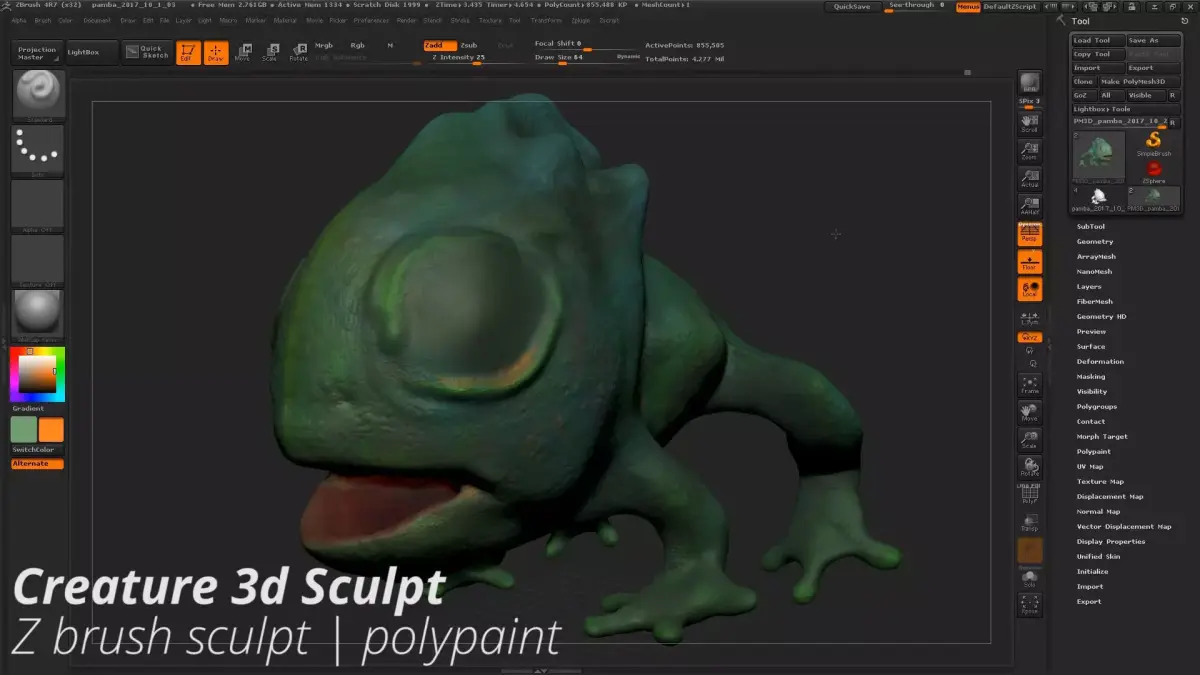
Task: Toggle Solo mode
Action: (1029, 577)
